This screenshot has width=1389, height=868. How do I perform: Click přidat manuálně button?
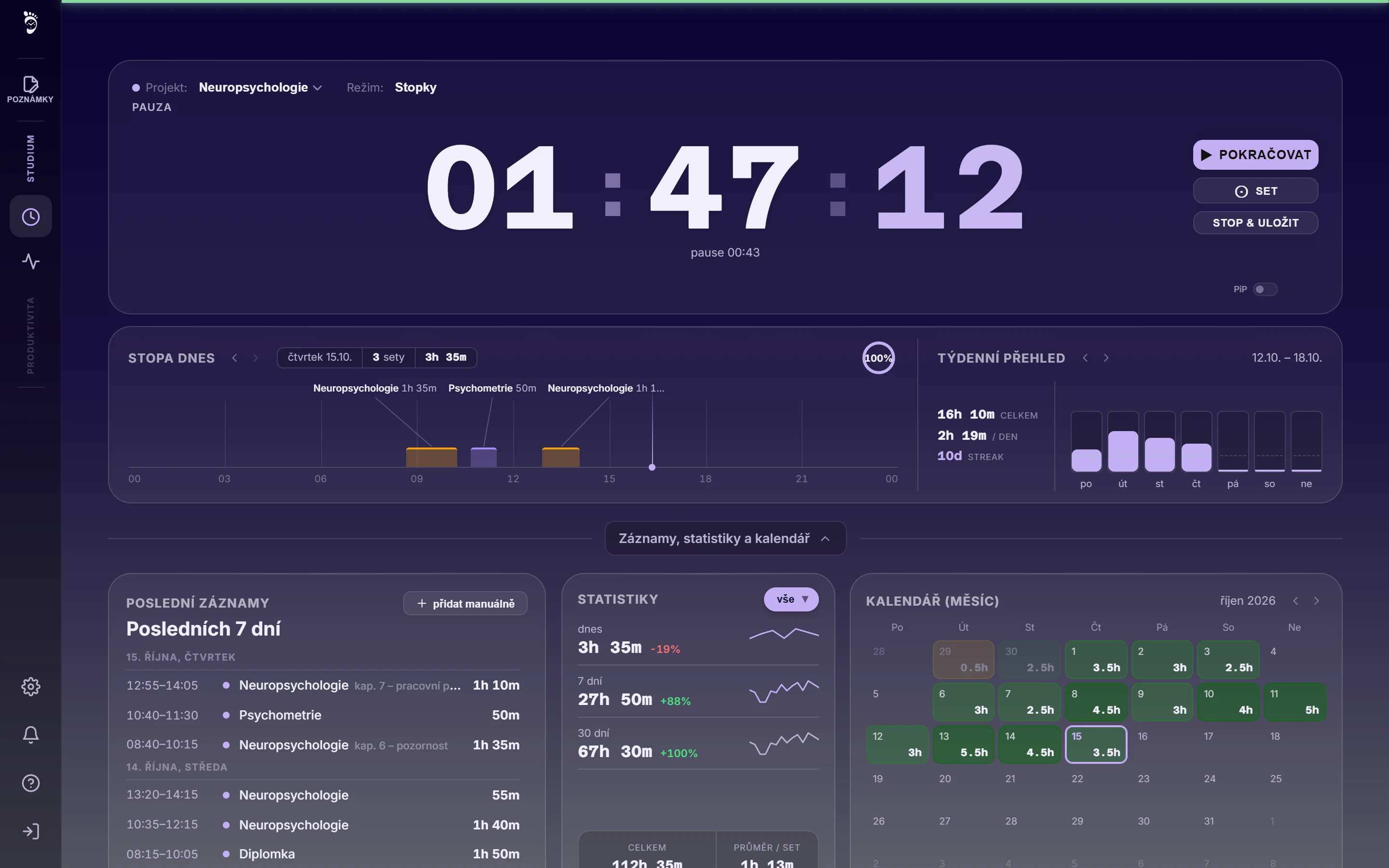[x=465, y=603]
